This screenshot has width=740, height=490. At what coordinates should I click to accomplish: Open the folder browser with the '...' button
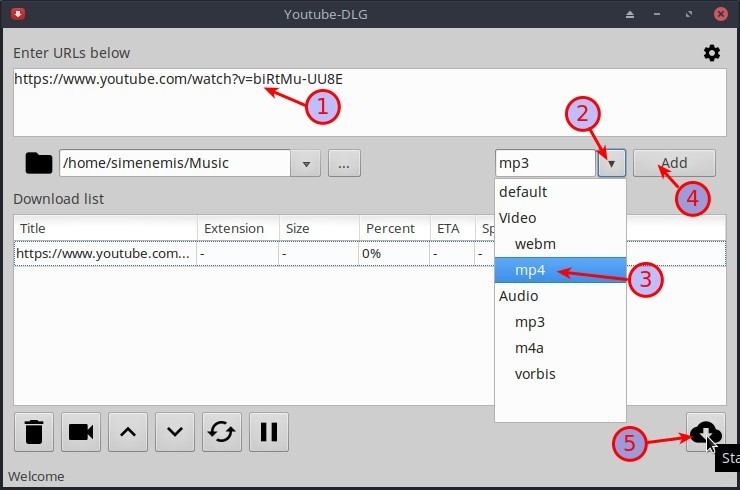(344, 163)
